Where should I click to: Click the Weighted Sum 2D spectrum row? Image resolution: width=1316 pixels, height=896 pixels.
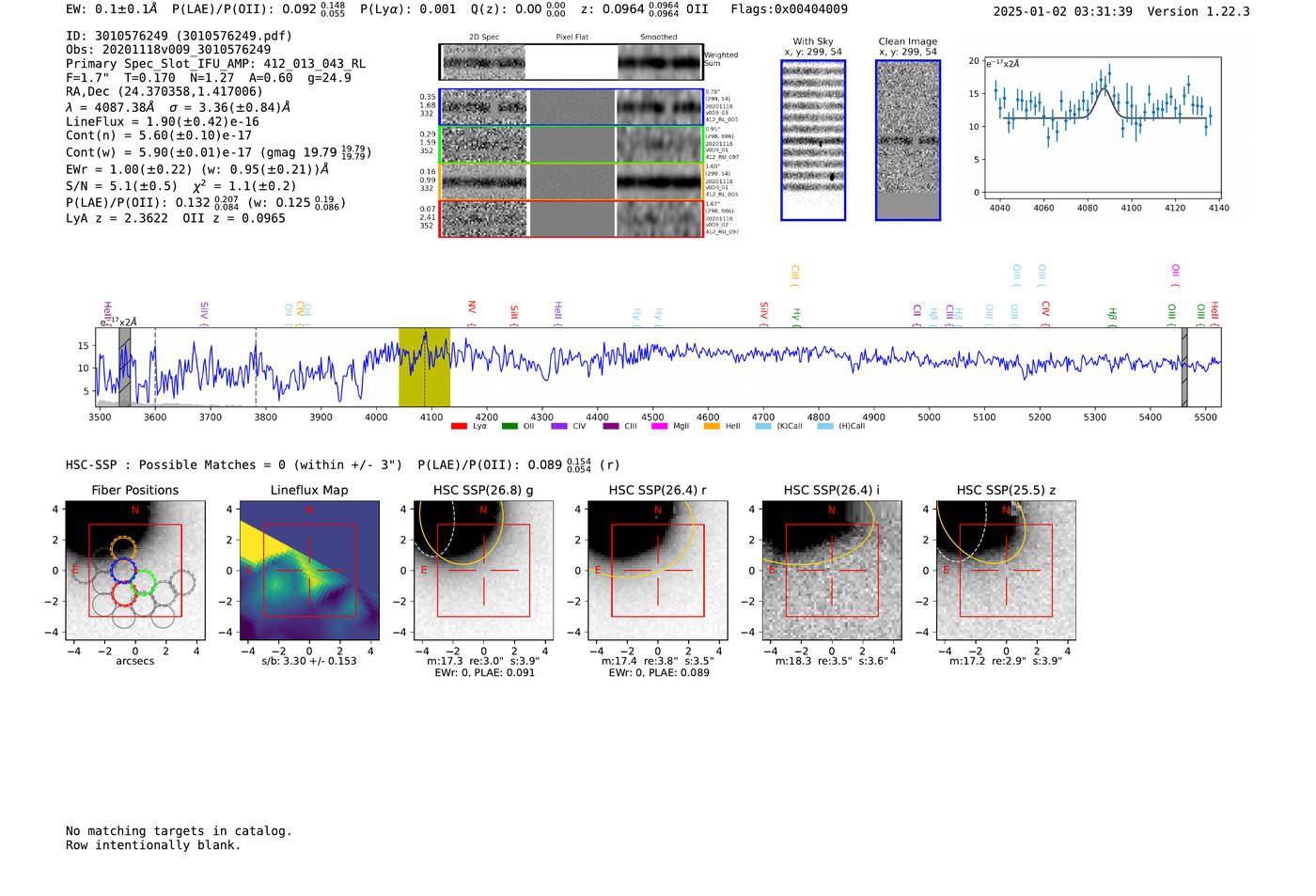point(572,62)
